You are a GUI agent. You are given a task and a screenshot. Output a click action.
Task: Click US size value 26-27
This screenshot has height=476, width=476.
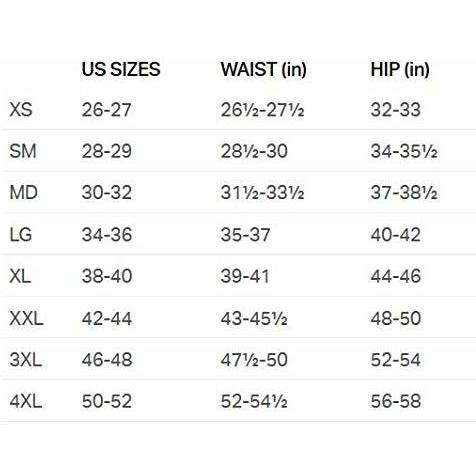[106, 110]
